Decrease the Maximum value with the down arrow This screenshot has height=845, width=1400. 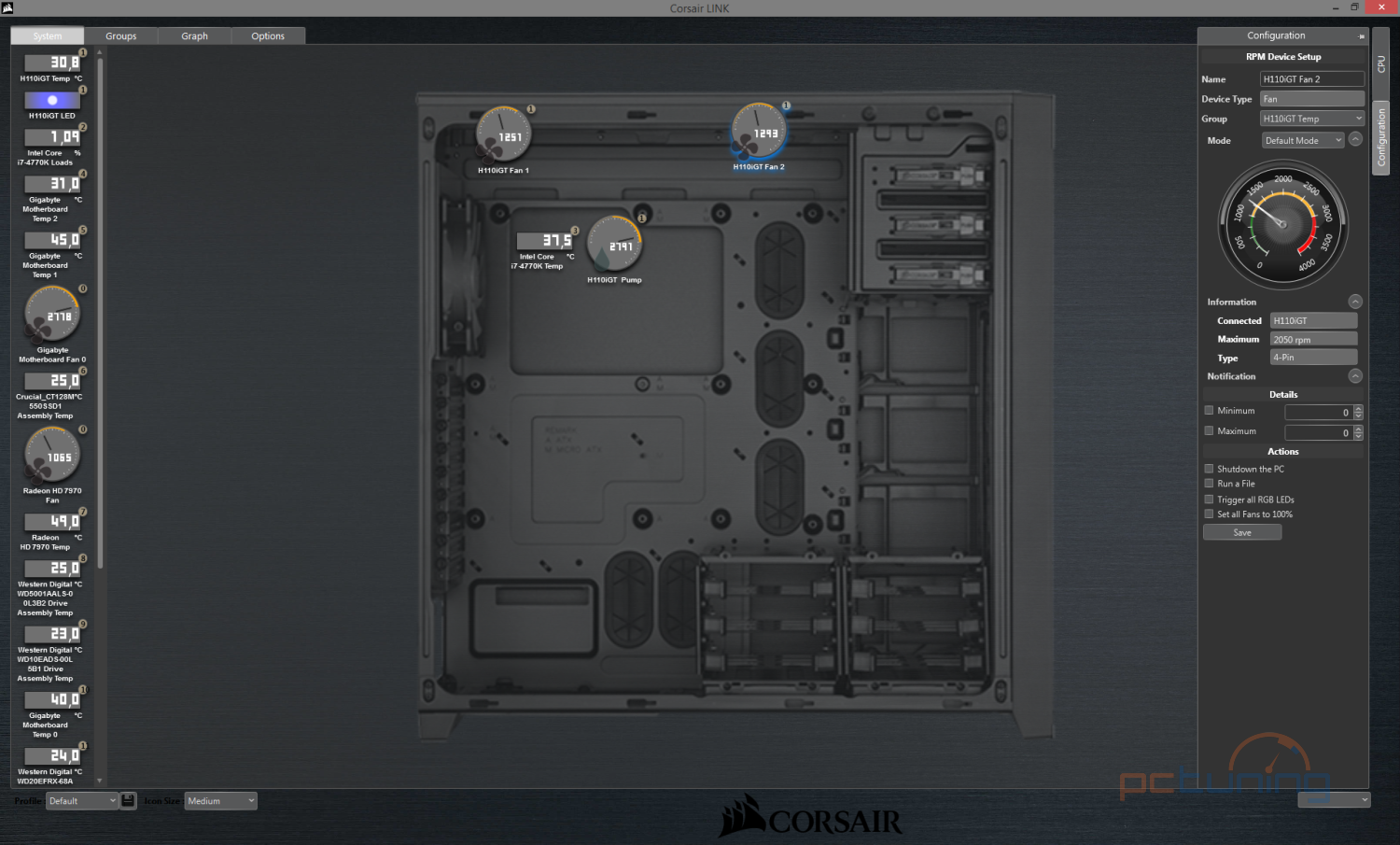coord(1358,436)
